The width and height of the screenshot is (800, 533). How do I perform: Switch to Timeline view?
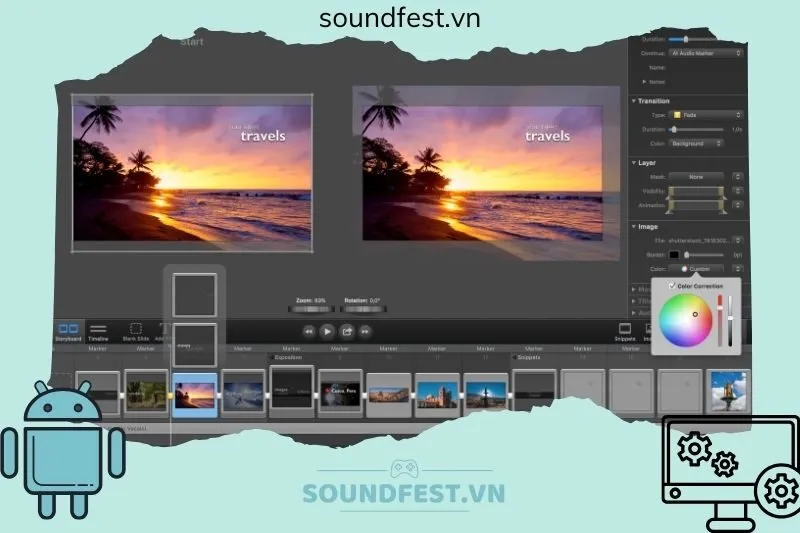pyautogui.click(x=99, y=332)
